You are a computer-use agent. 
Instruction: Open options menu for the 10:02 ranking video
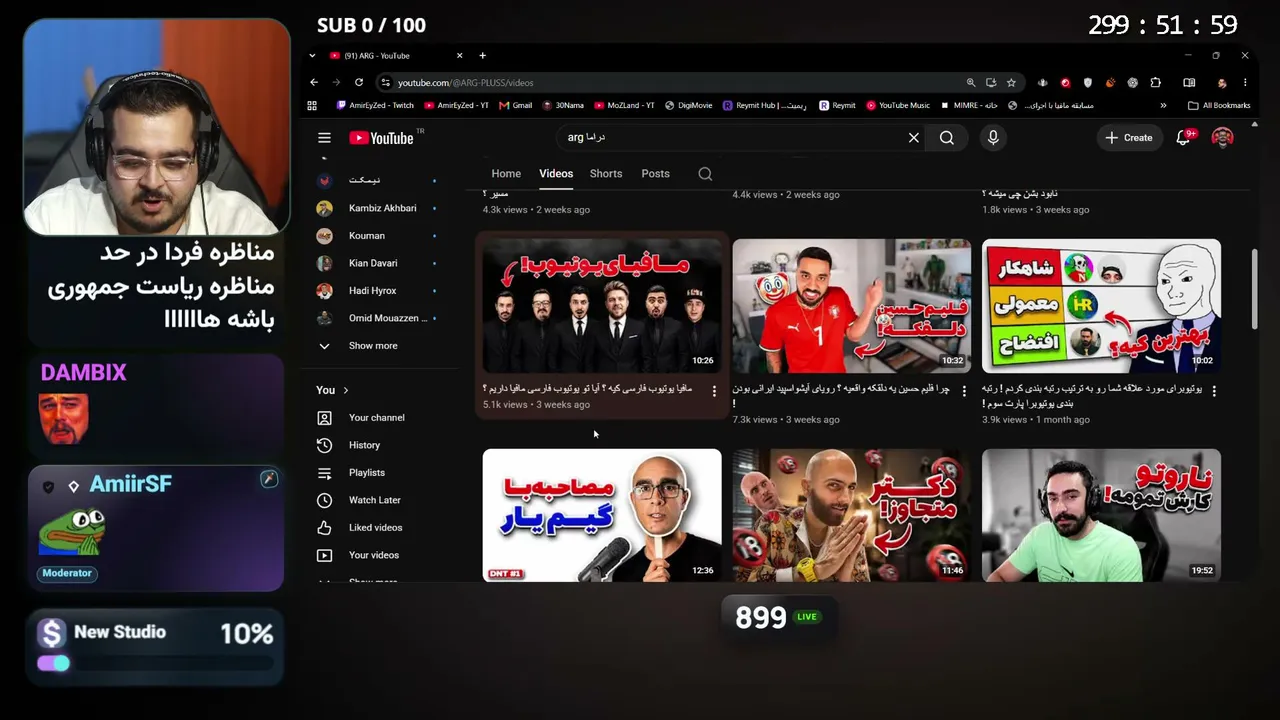coord(1214,391)
